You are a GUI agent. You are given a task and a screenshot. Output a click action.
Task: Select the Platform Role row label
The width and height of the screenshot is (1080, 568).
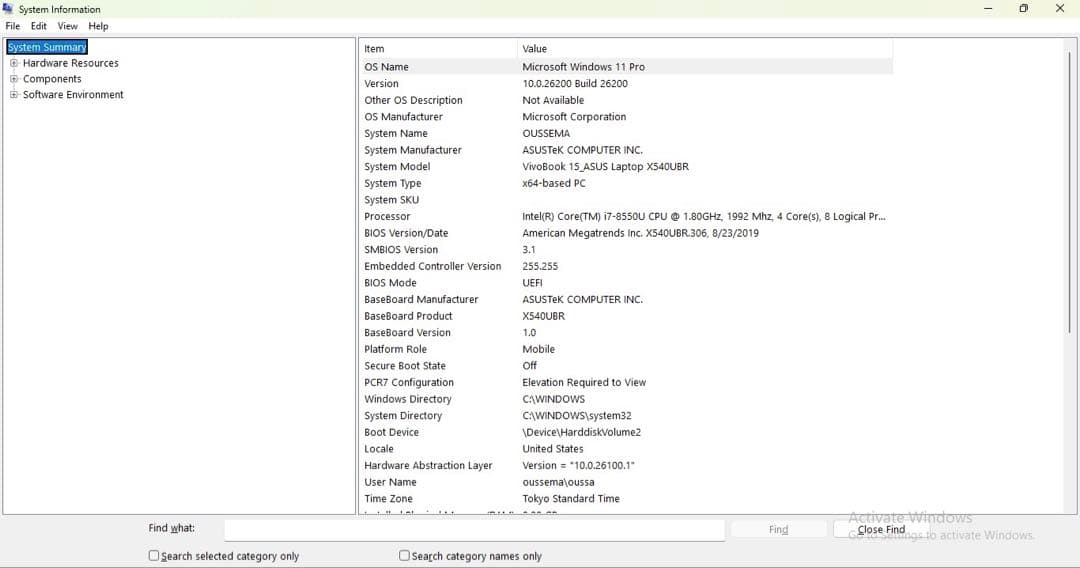click(395, 349)
